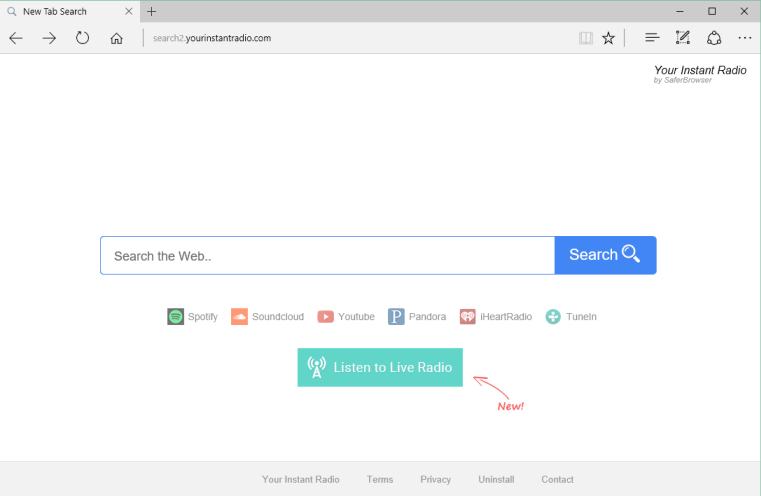Click the TuneIn teal icon
The height and width of the screenshot is (496, 761).
pos(553,316)
